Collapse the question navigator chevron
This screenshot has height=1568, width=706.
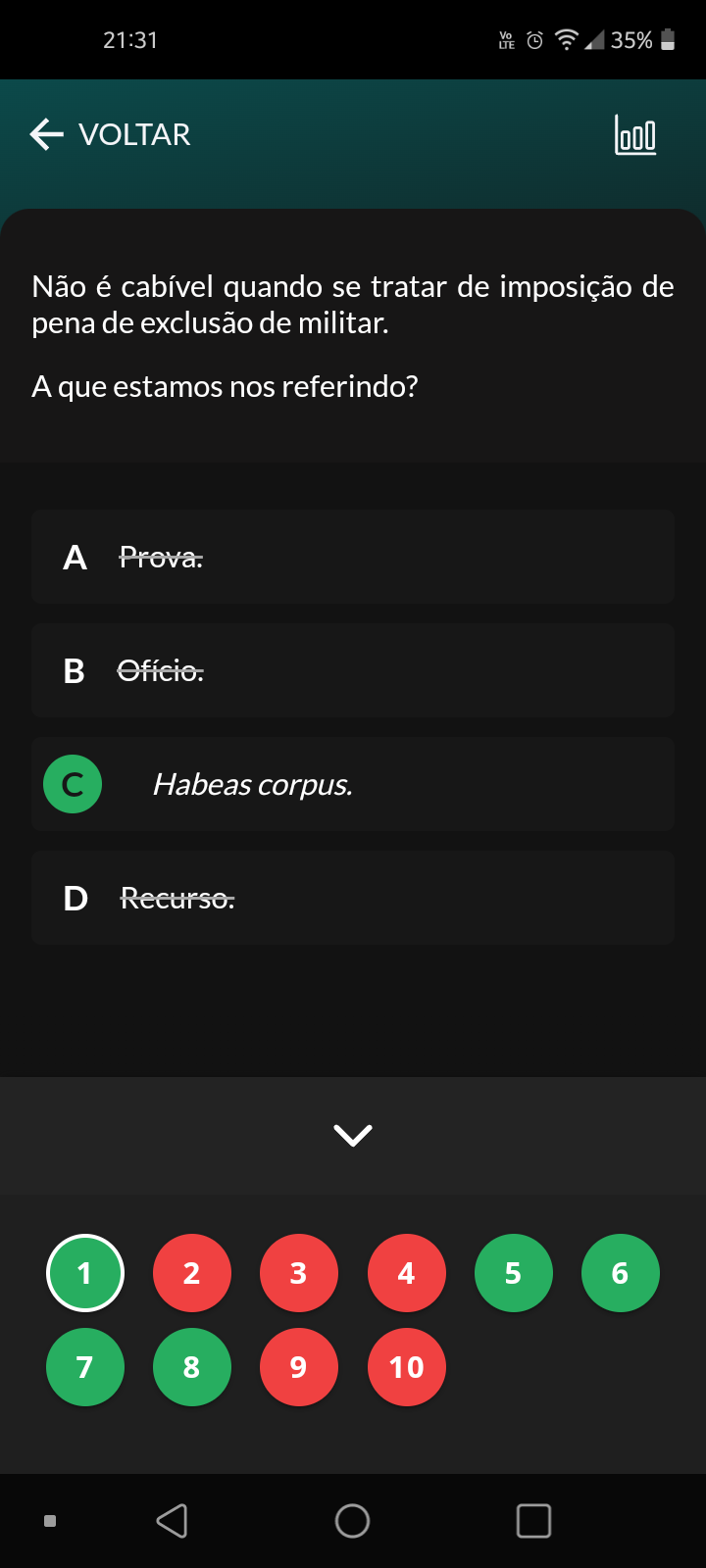[x=353, y=1135]
